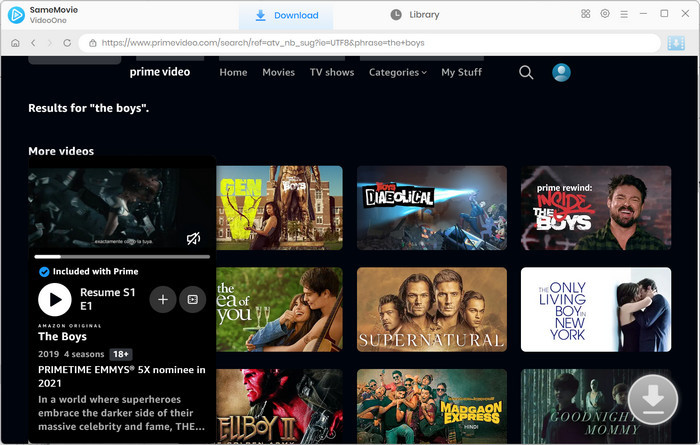Image resolution: width=700 pixels, height=445 pixels.
Task: Open Prime Rewind Inside The Boys thumbnail
Action: 596,208
